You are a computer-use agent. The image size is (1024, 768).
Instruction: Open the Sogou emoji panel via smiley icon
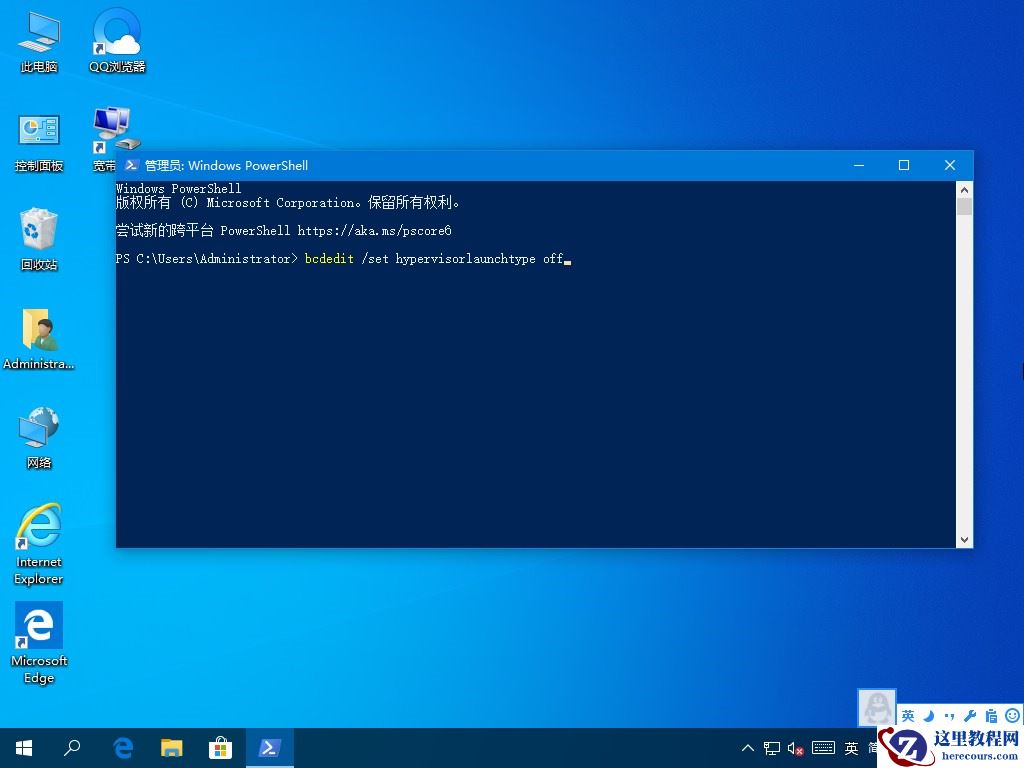point(1012,714)
